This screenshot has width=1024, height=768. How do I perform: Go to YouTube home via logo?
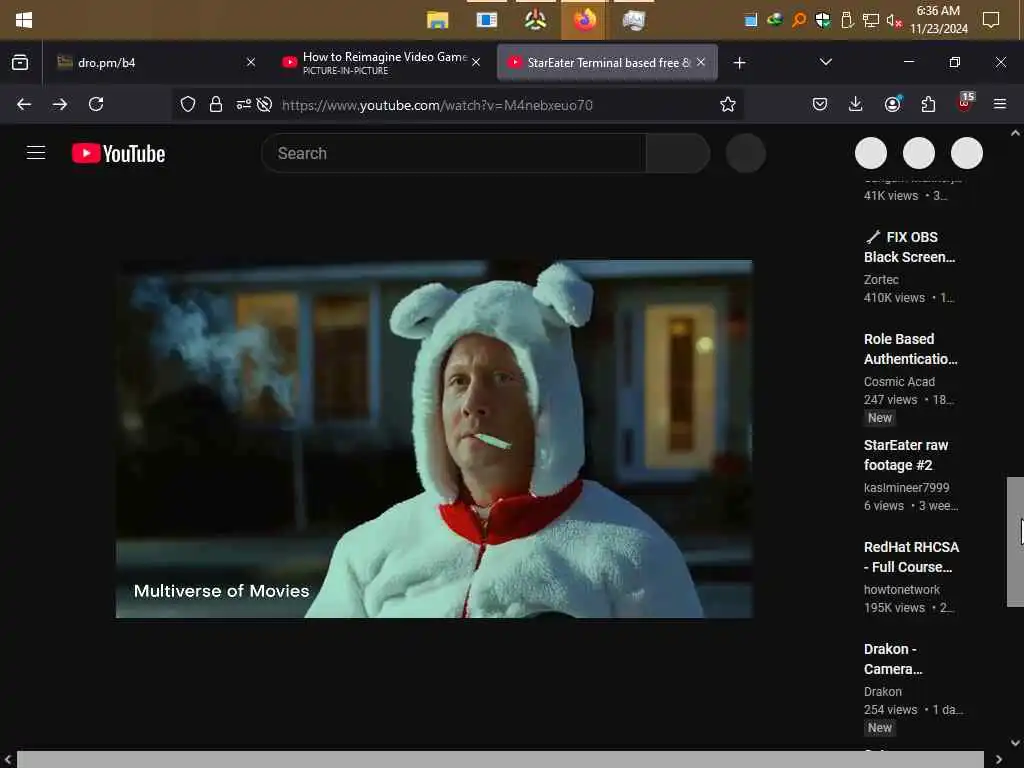click(x=118, y=153)
